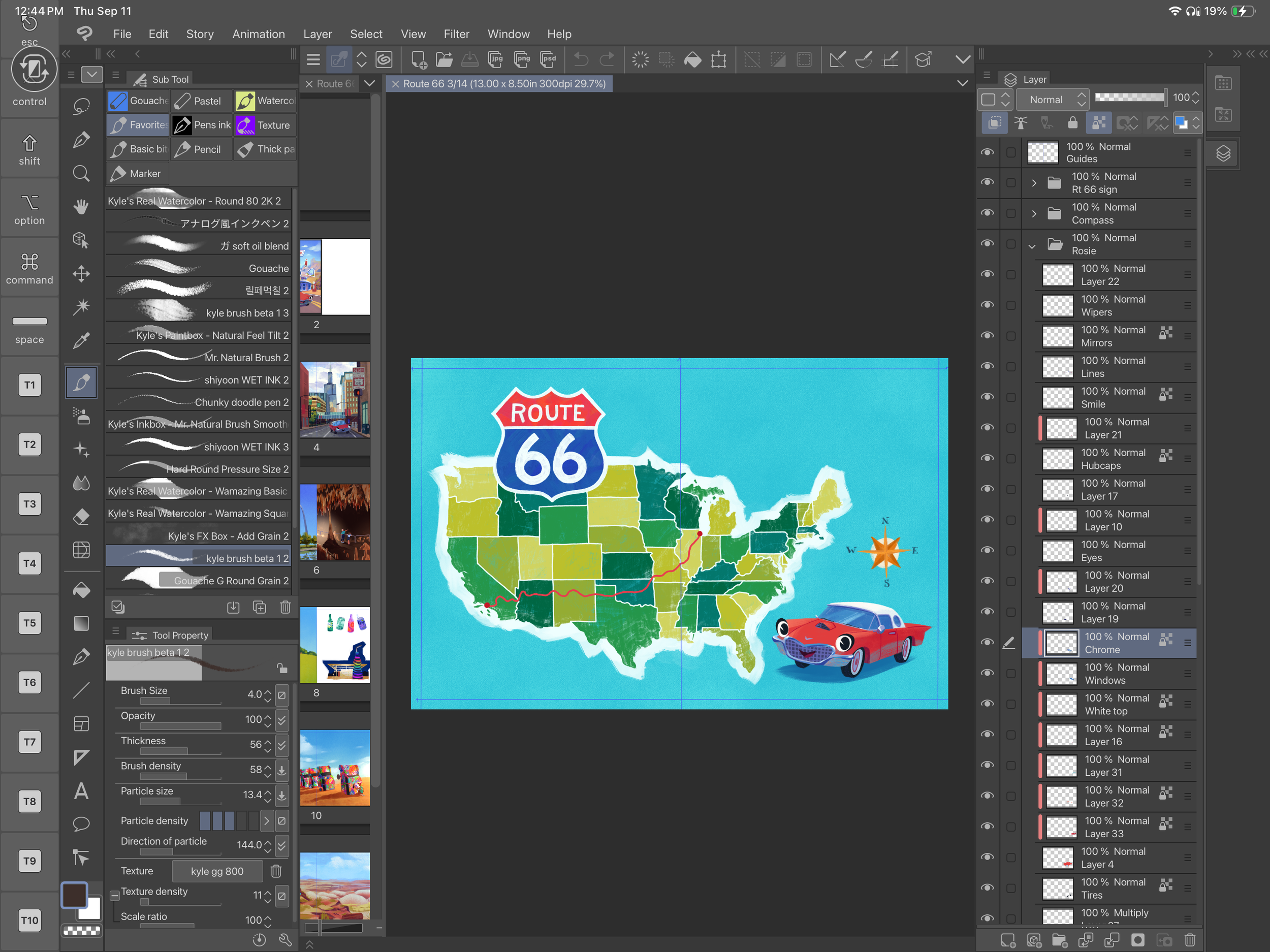Screen dimensions: 1270x952
Task: Select the Fill bucket tool
Action: 81,590
